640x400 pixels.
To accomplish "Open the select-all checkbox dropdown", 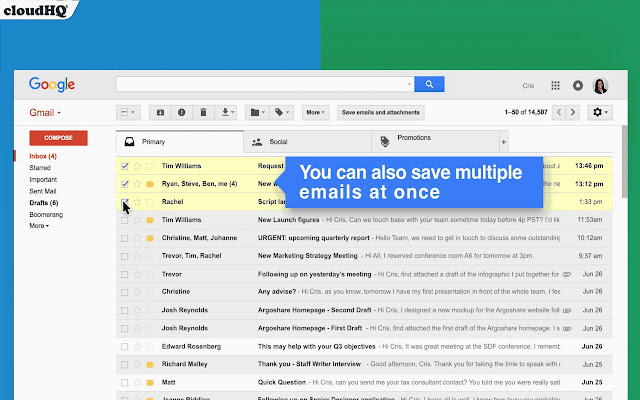I will pos(133,112).
